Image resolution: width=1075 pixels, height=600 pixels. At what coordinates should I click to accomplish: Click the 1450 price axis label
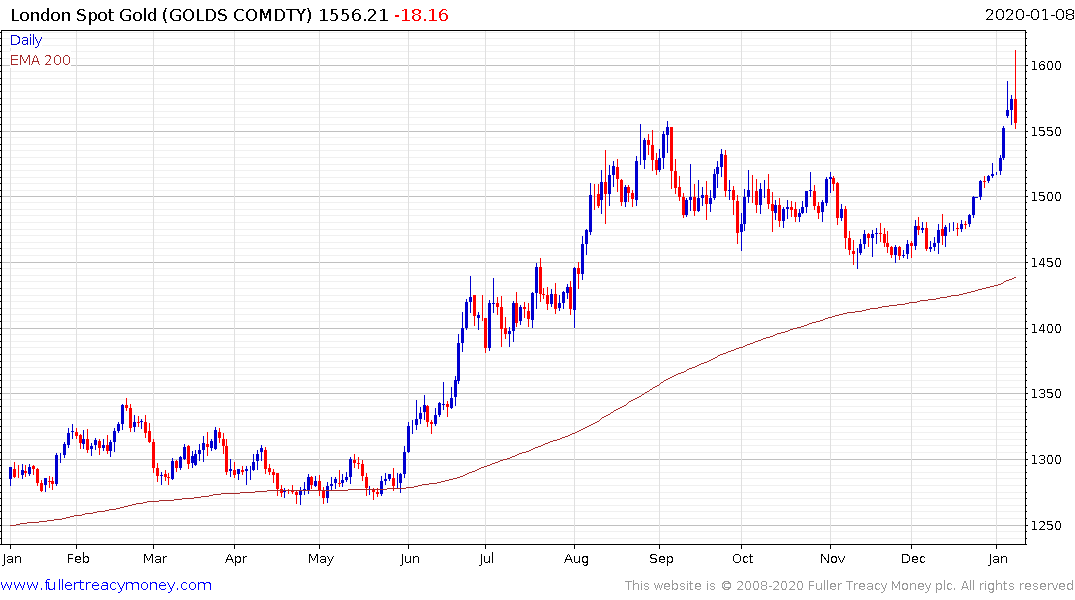[1046, 263]
